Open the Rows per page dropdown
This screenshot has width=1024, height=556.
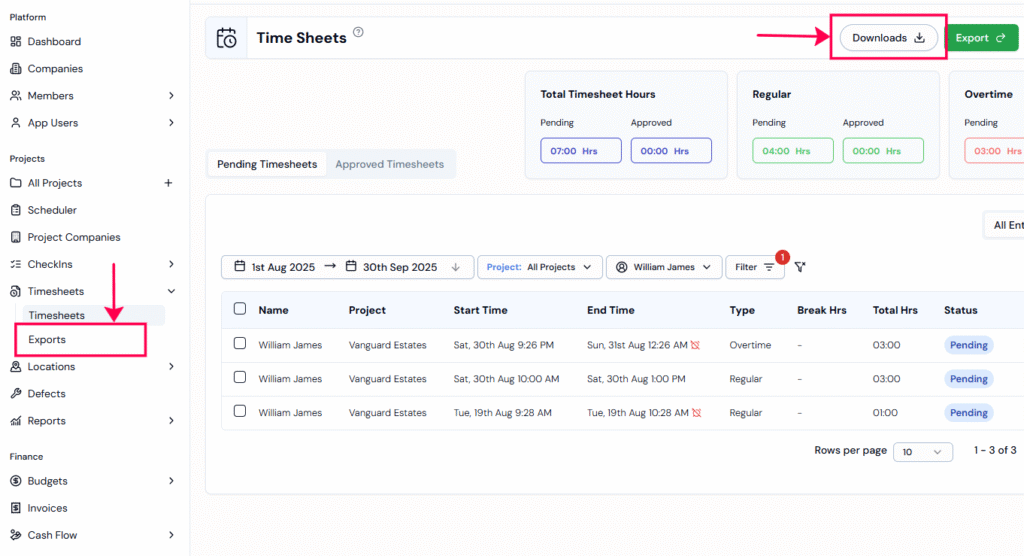click(922, 452)
